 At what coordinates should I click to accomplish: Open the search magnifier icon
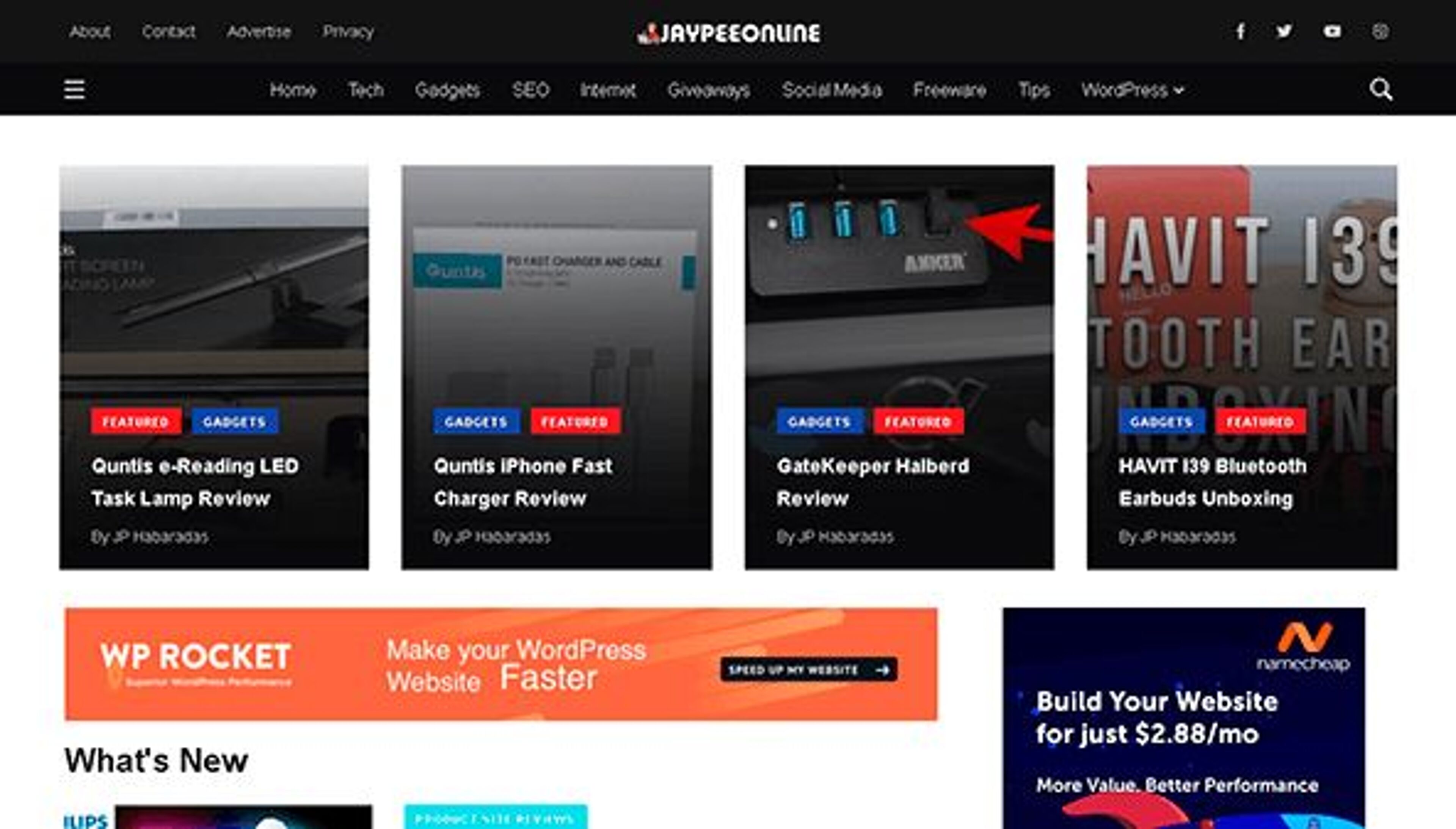point(1381,89)
